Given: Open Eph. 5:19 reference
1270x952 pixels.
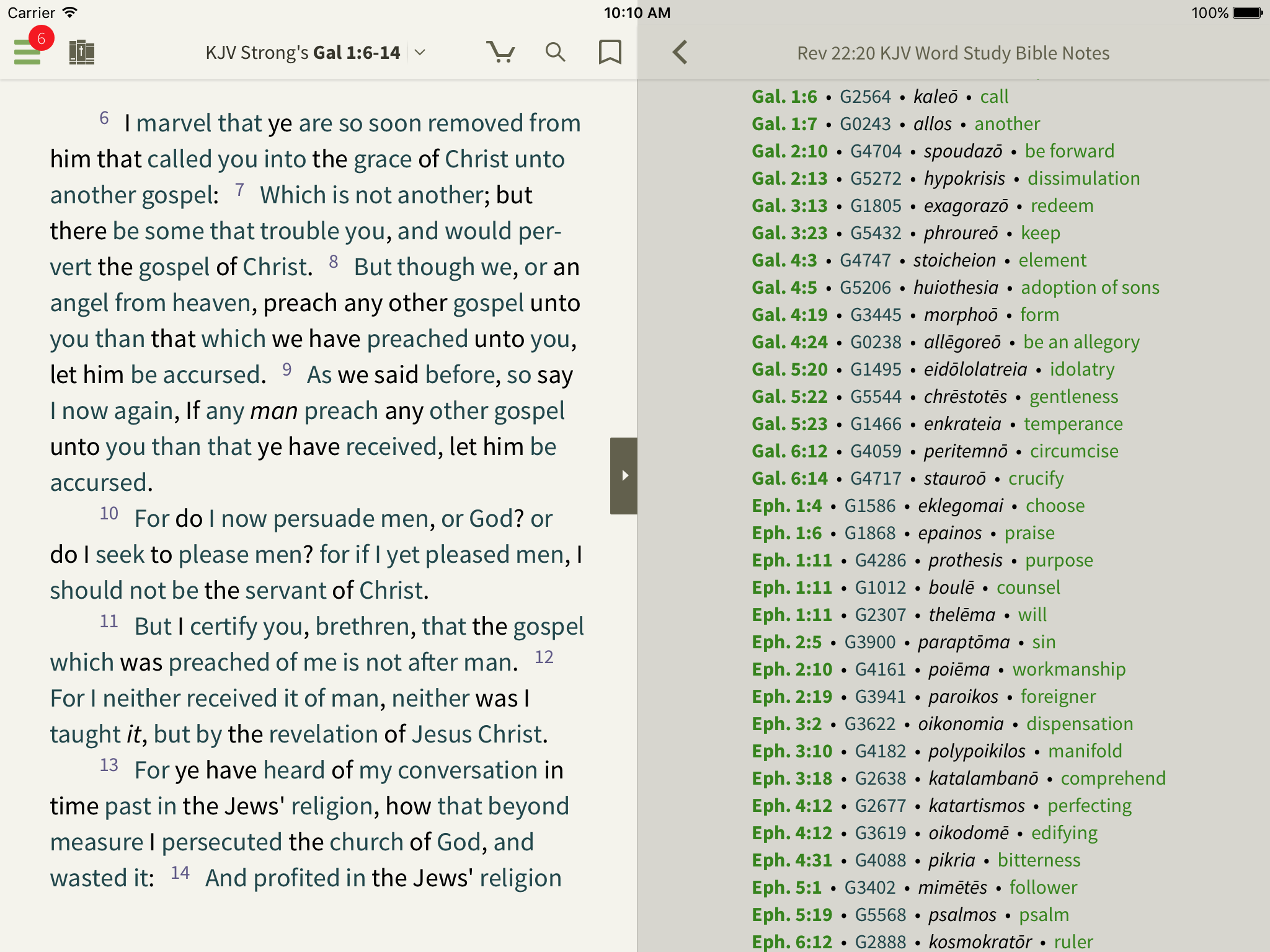Looking at the screenshot, I should click(x=792, y=915).
